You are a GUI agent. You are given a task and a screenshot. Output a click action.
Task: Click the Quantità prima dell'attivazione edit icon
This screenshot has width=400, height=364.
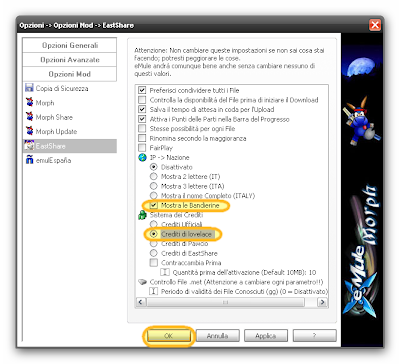click(x=165, y=272)
